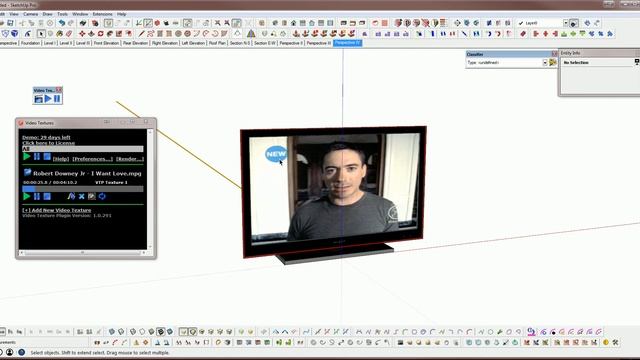
Task: Switch to the Left Elevation scene tab
Action: click(193, 43)
